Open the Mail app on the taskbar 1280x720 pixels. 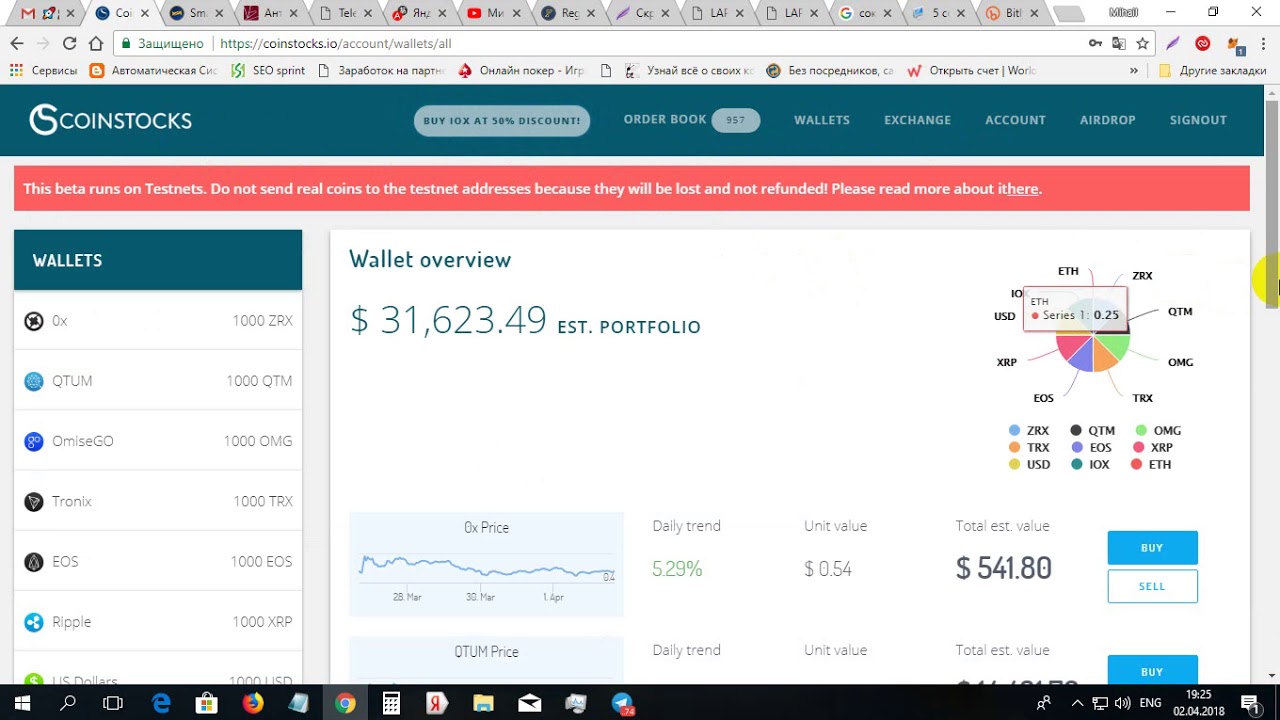[x=530, y=703]
